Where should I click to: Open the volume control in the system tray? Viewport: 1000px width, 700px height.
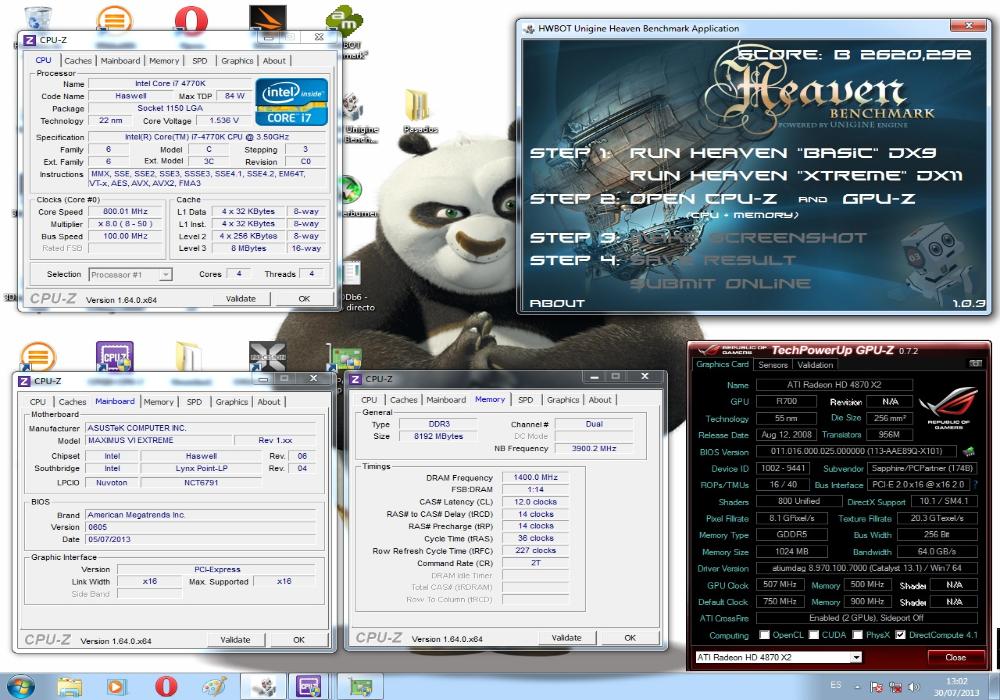coord(914,687)
